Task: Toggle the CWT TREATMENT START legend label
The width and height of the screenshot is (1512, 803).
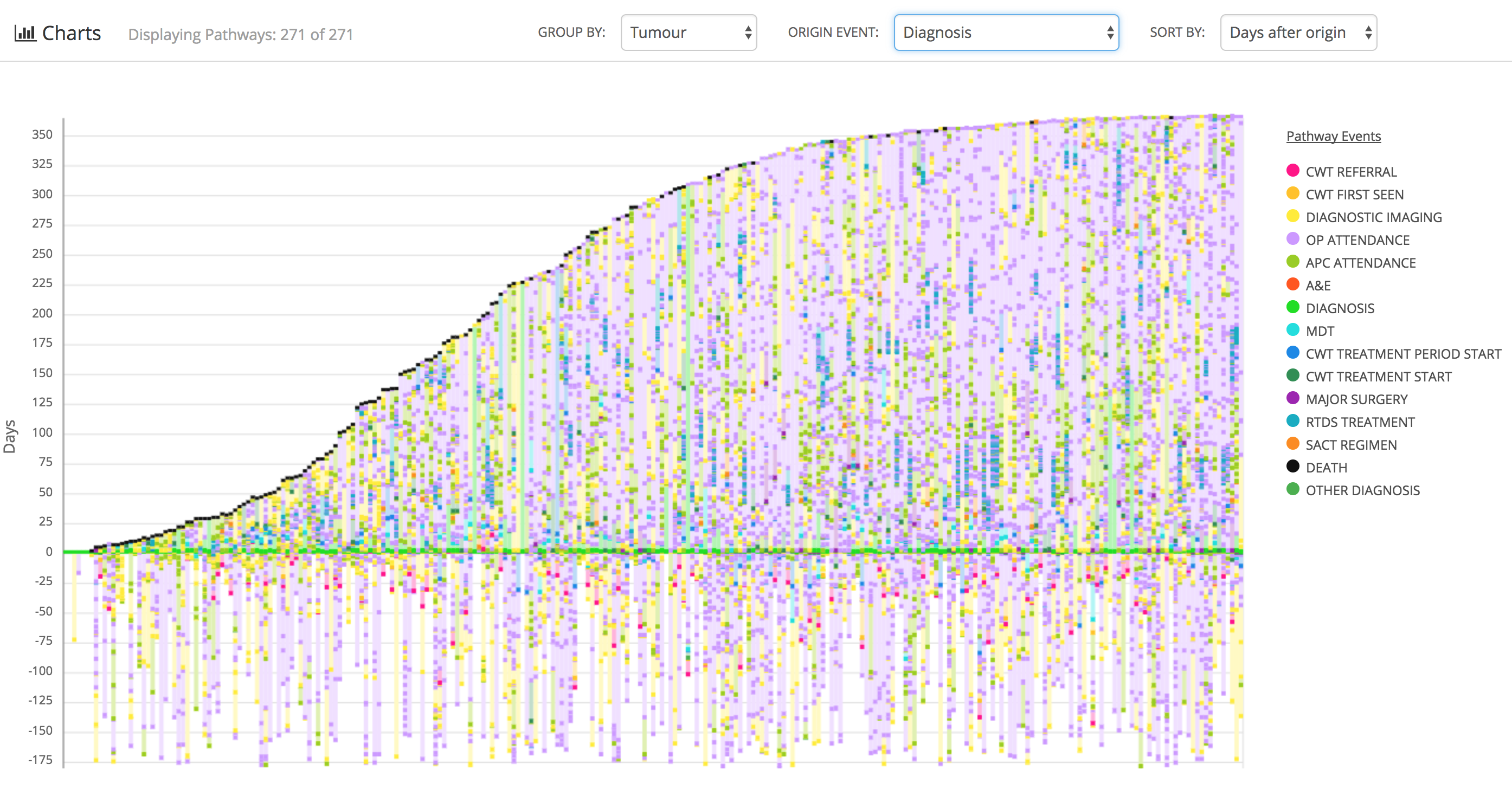Action: coord(1378,377)
